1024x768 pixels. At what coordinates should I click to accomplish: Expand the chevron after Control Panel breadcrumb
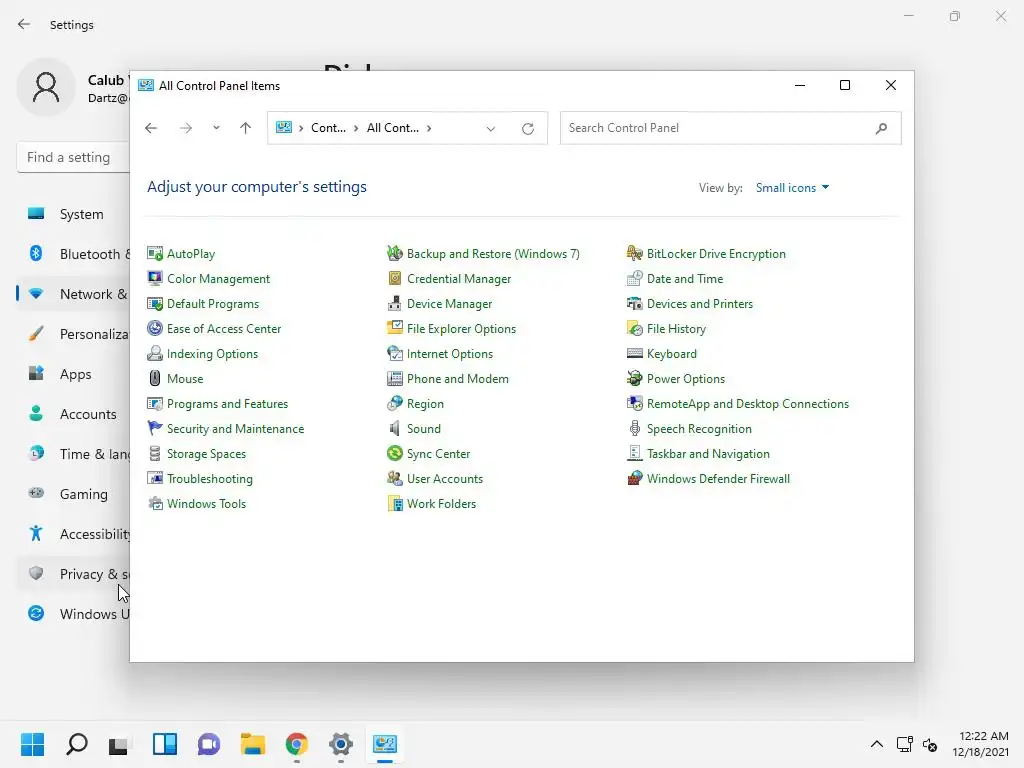356,128
